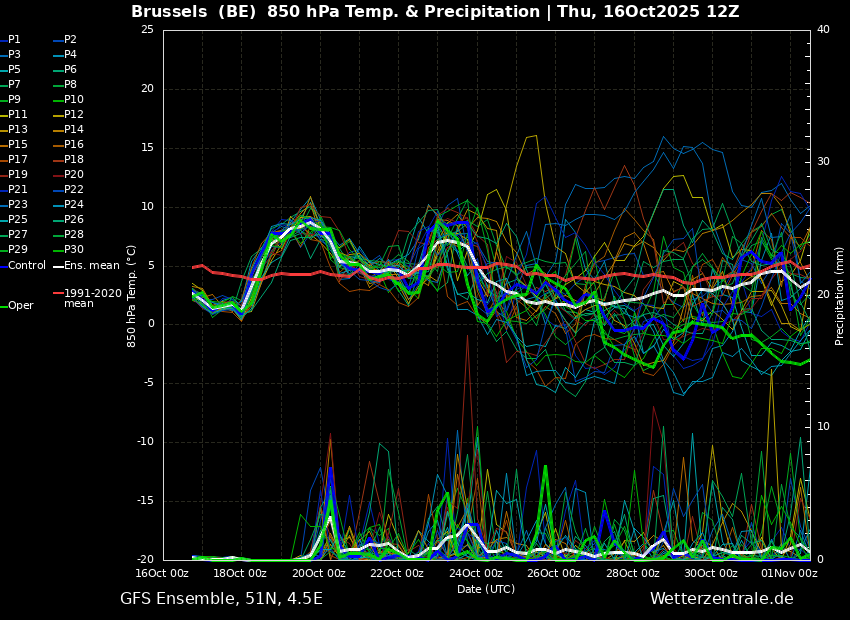Click the Date (UTC) axis label
The image size is (850, 620).
pyautogui.click(x=486, y=589)
